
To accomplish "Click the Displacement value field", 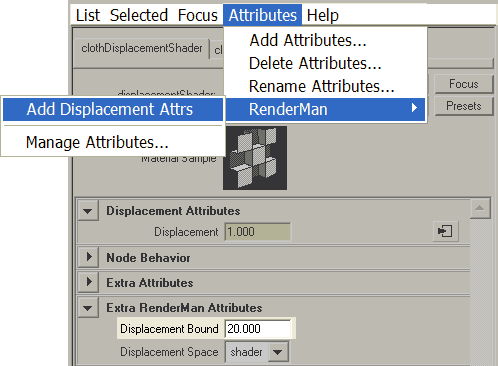I will [x=258, y=232].
